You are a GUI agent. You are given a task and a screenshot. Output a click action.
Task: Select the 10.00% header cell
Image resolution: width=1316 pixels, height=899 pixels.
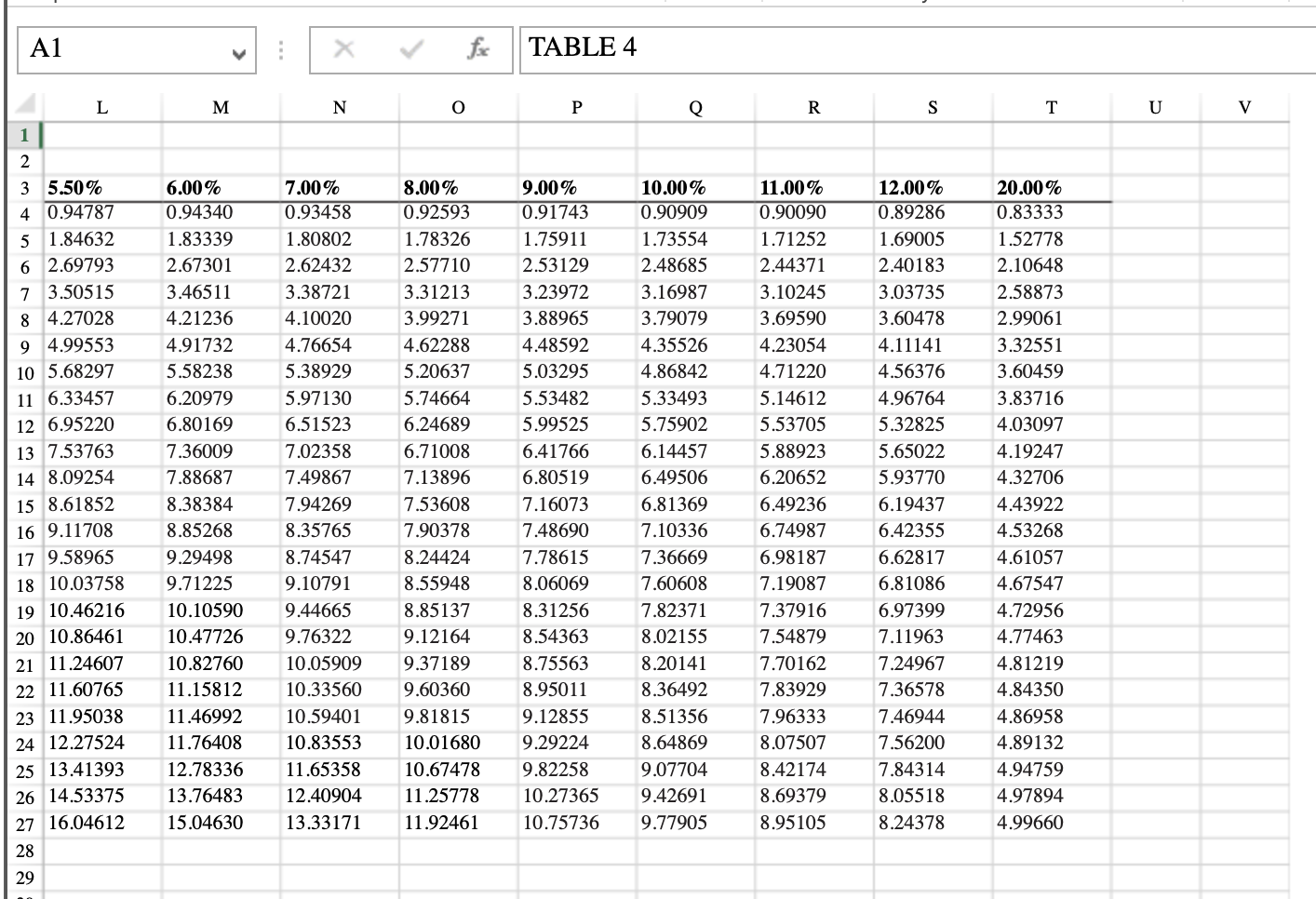pos(694,186)
